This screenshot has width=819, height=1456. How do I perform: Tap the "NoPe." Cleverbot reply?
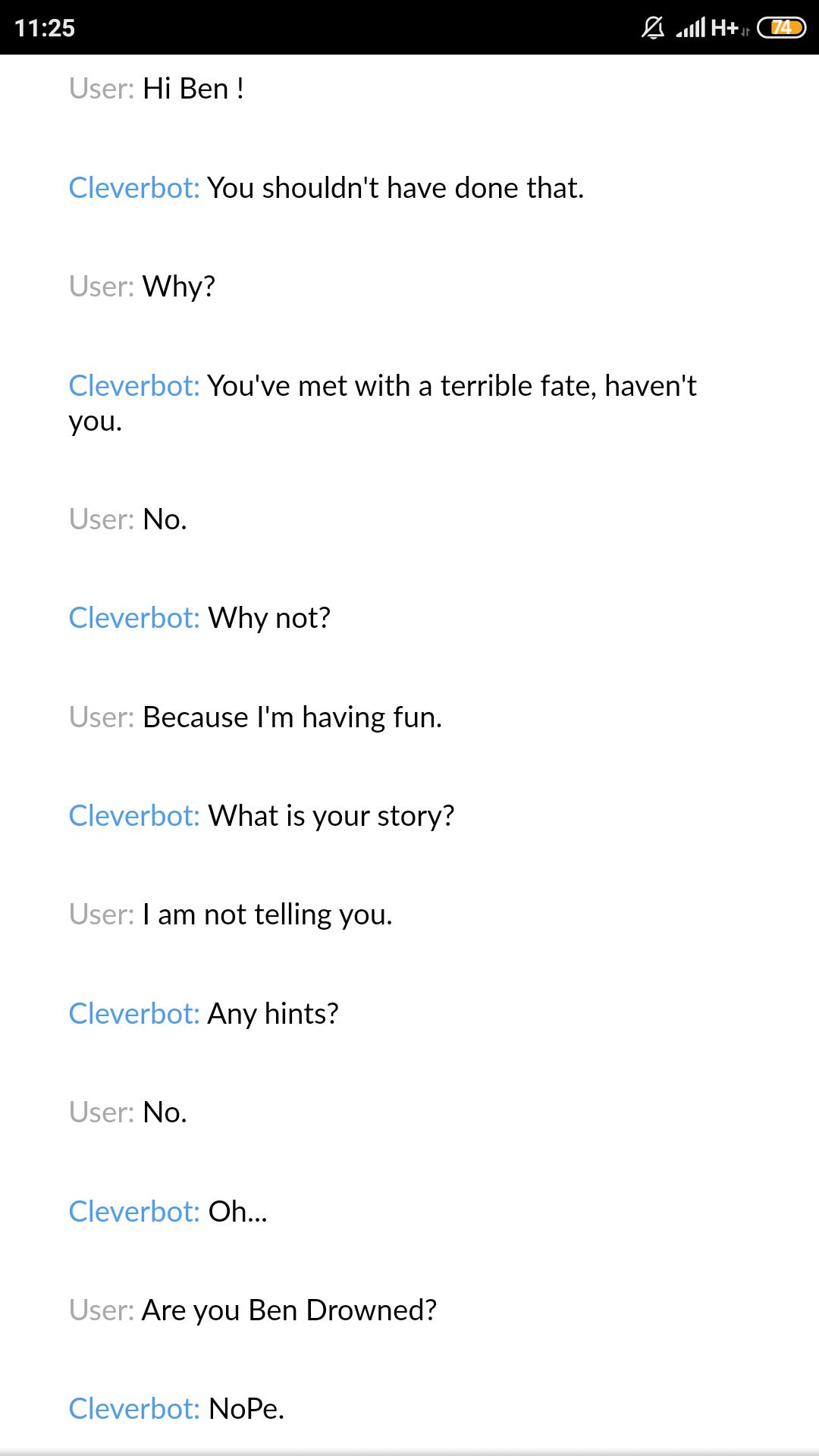246,1409
